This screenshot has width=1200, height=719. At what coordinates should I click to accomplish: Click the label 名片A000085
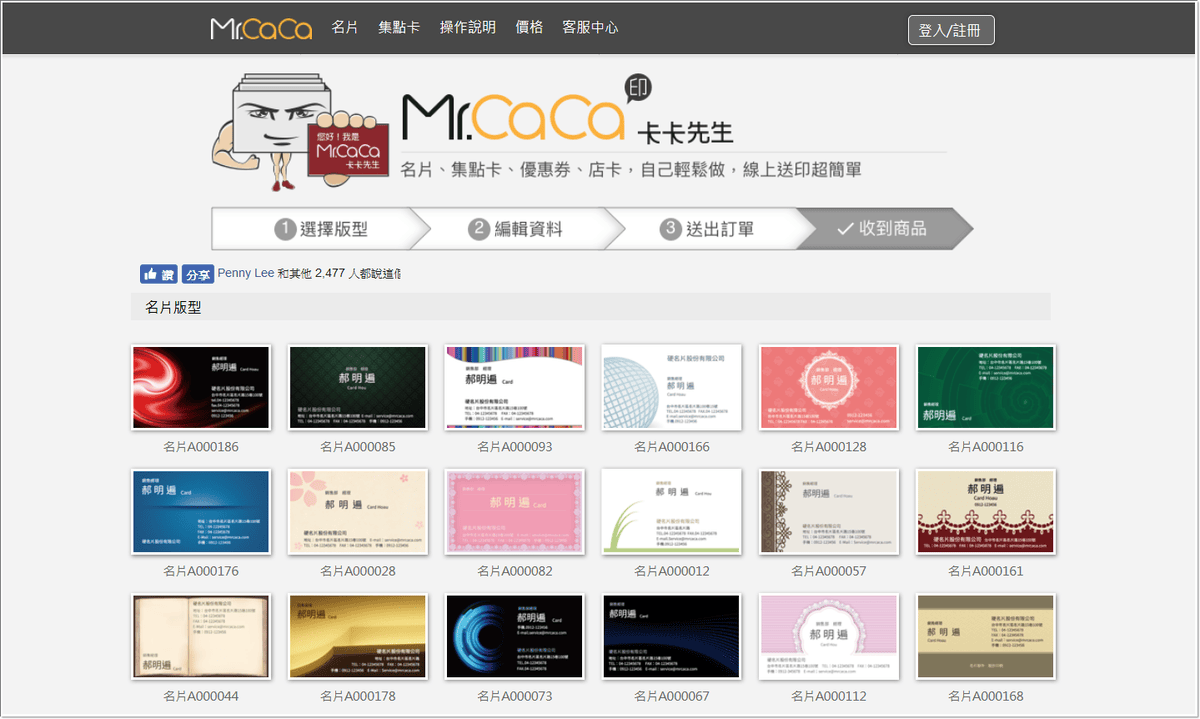click(x=358, y=447)
